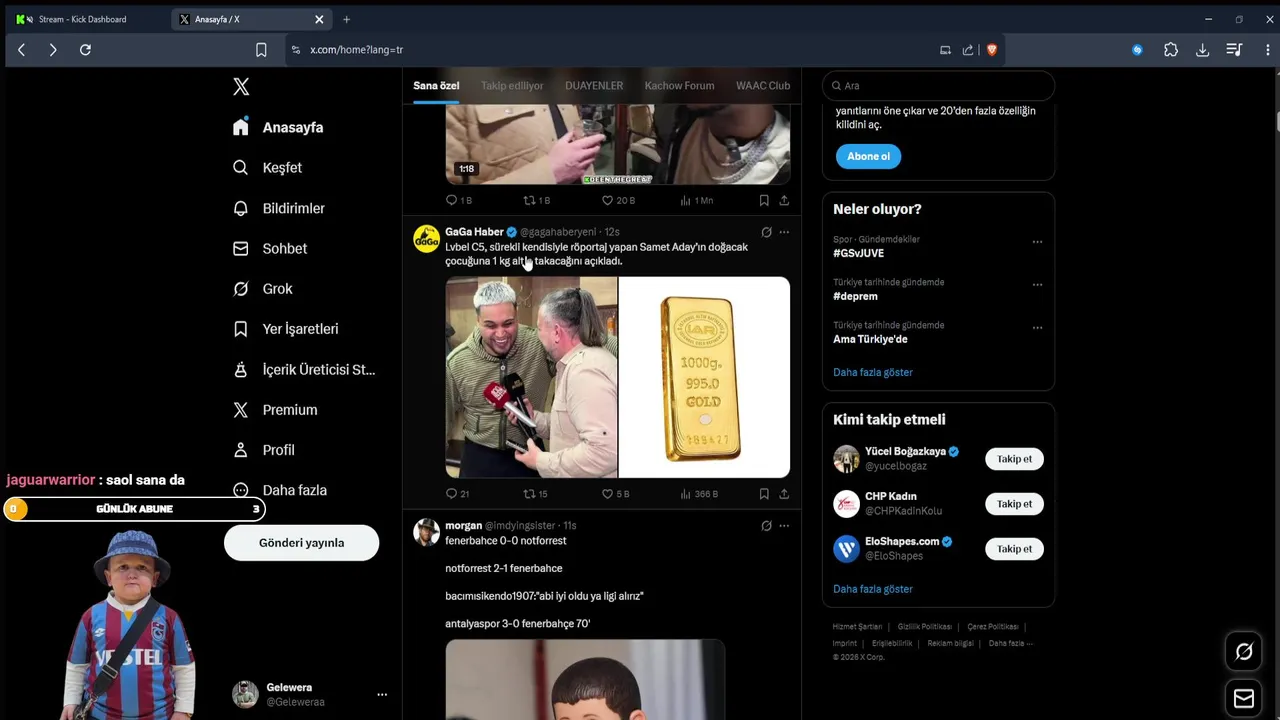Open Grok from sidebar

tap(263, 289)
